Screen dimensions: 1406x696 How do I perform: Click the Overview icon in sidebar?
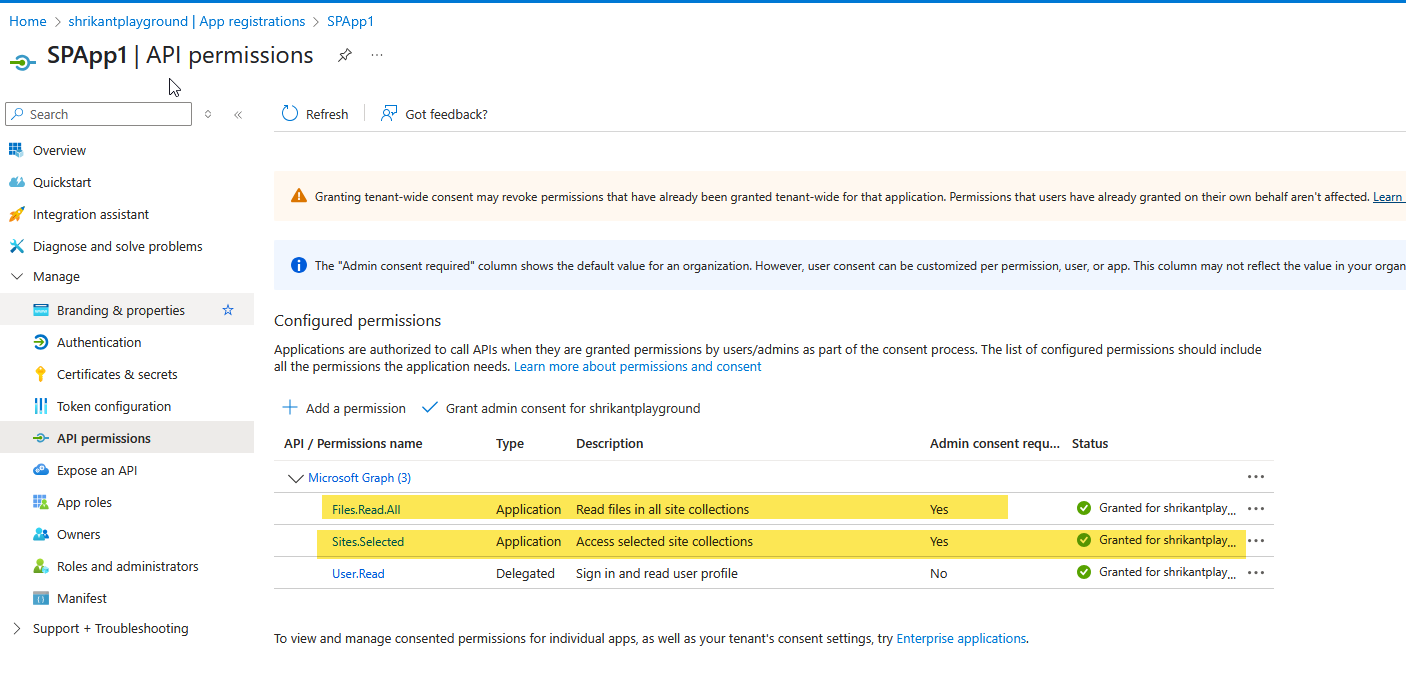(x=15, y=150)
